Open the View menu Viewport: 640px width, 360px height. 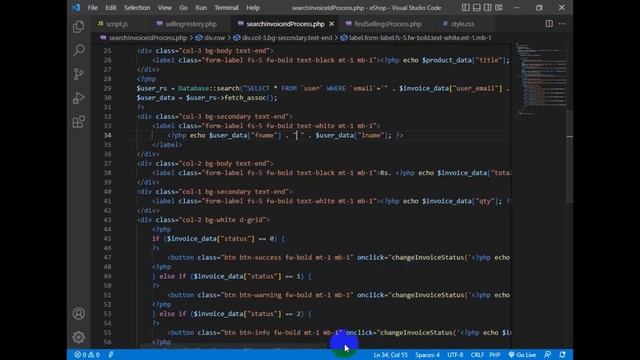(x=164, y=8)
